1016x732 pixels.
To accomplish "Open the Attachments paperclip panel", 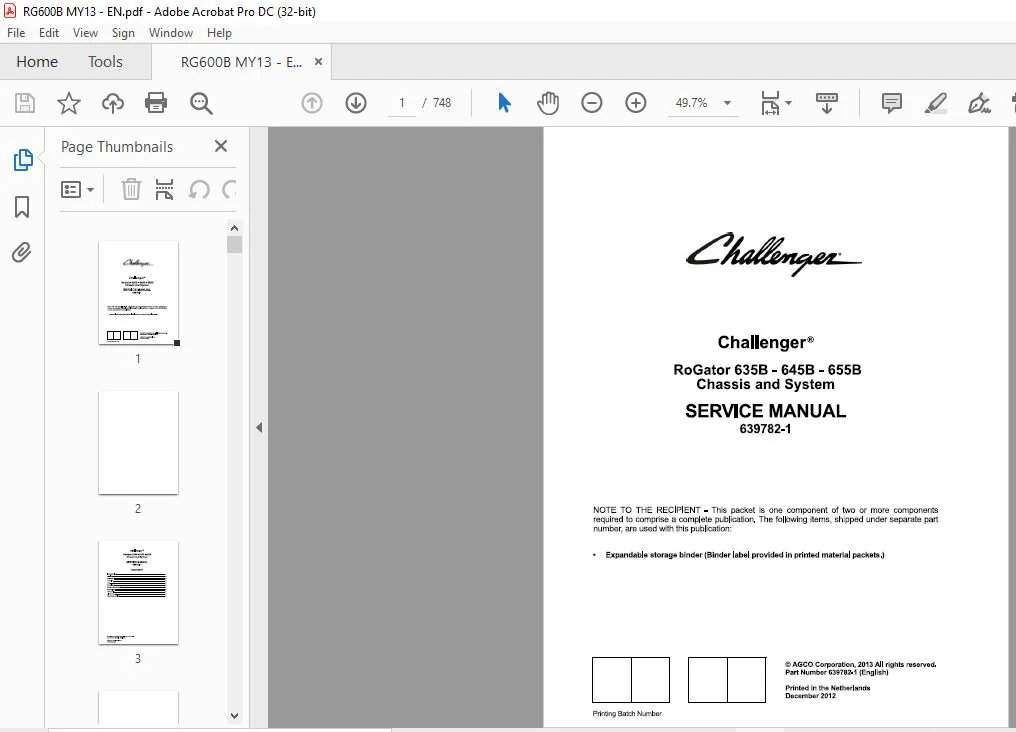I will click(x=21, y=253).
